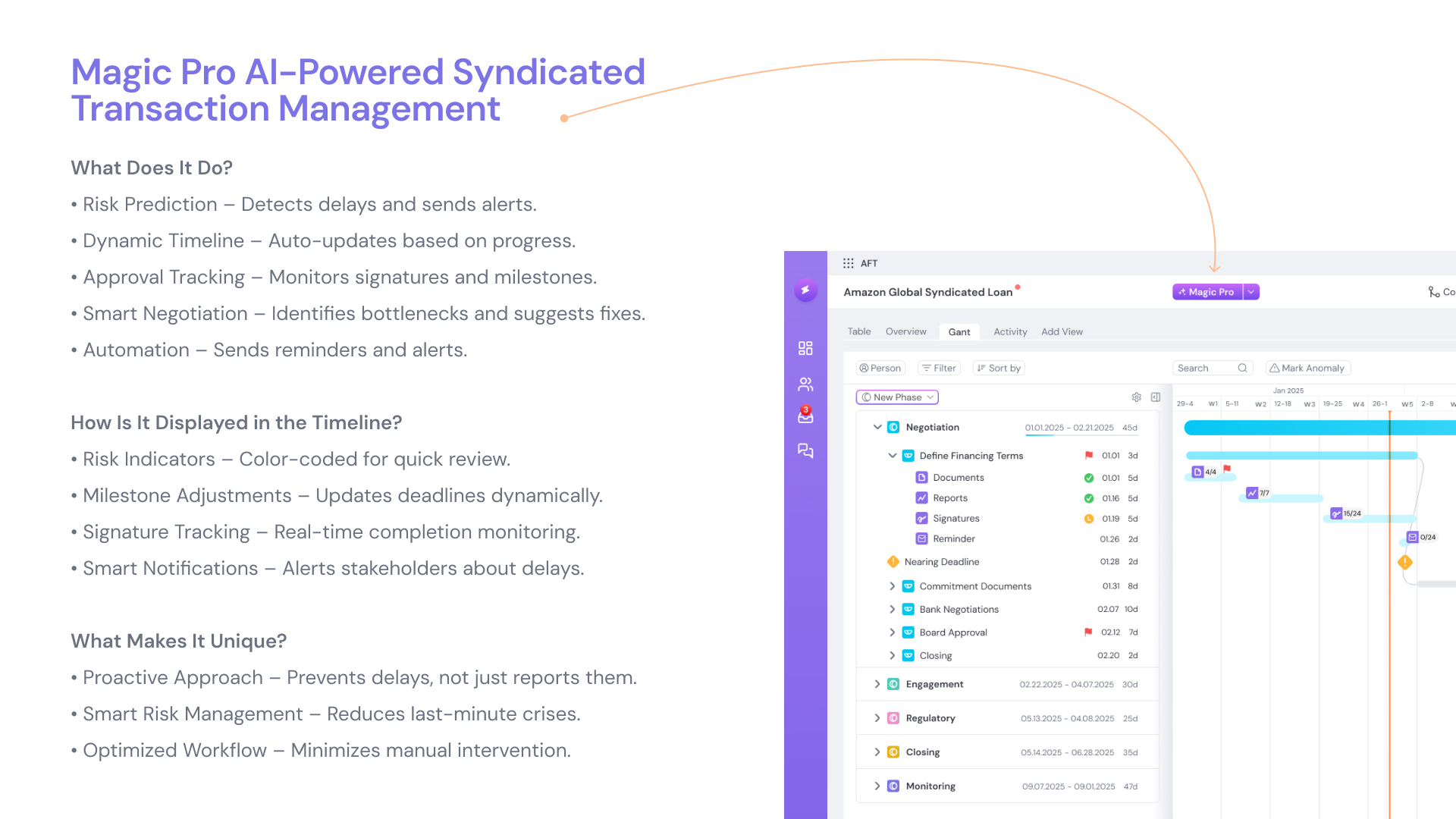Click the app launcher dots beside AFT
Screen dimensions: 1456x819
pyautogui.click(x=848, y=263)
